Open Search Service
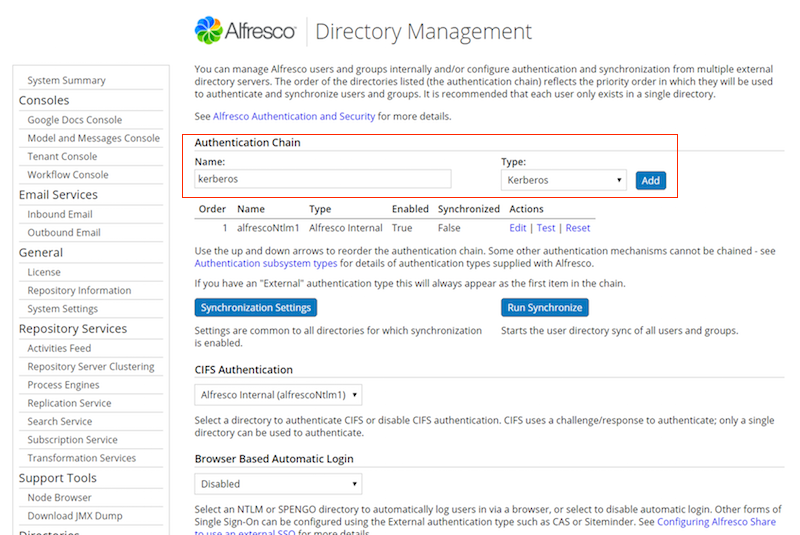Screen dimensions: 800x535 coord(60,422)
